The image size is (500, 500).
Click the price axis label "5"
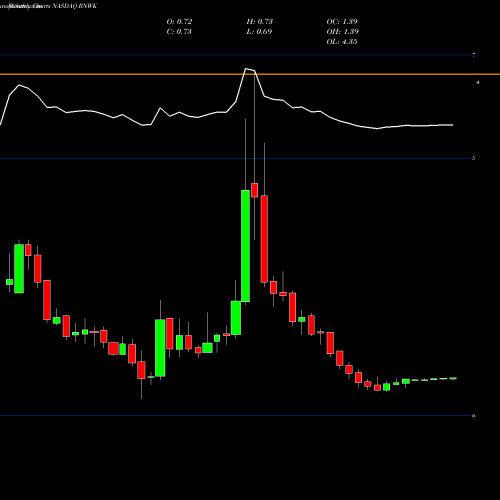coord(474,158)
